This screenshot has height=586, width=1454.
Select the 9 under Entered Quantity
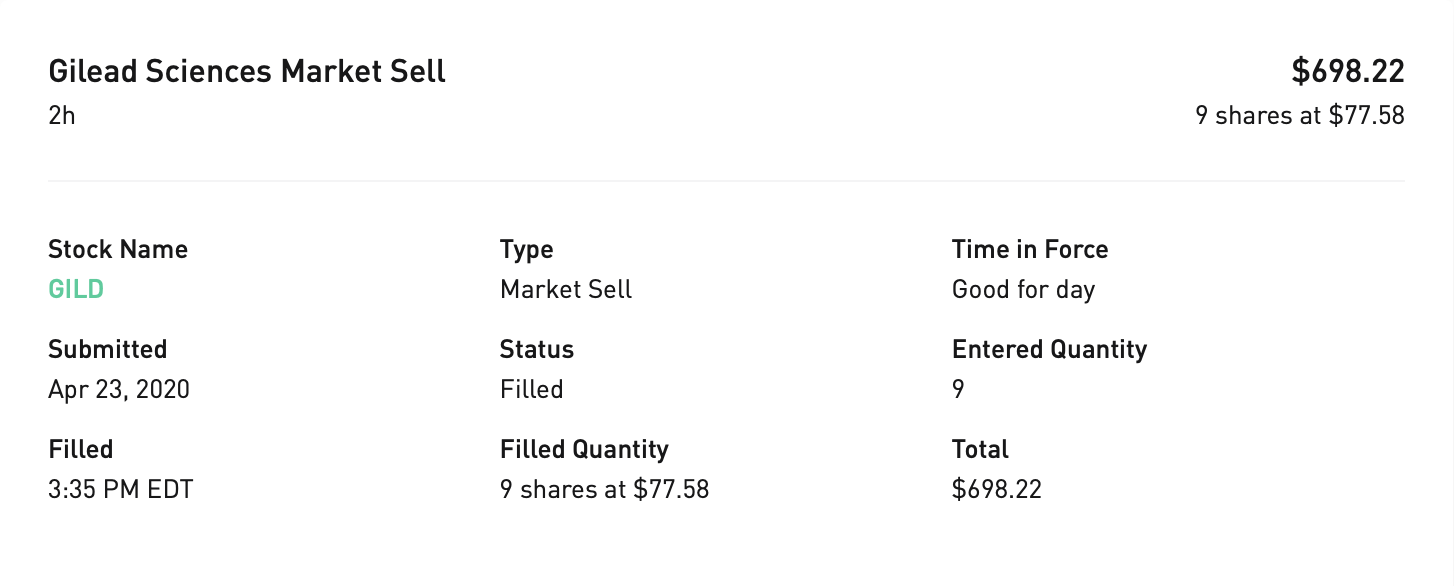(958, 389)
